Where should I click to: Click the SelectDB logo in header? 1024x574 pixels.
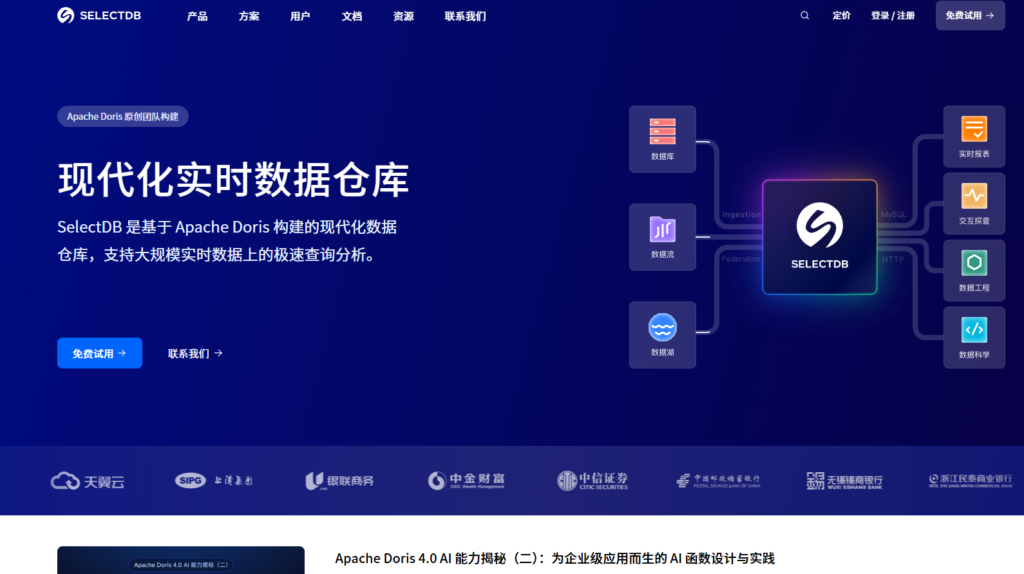pyautogui.click(x=99, y=16)
